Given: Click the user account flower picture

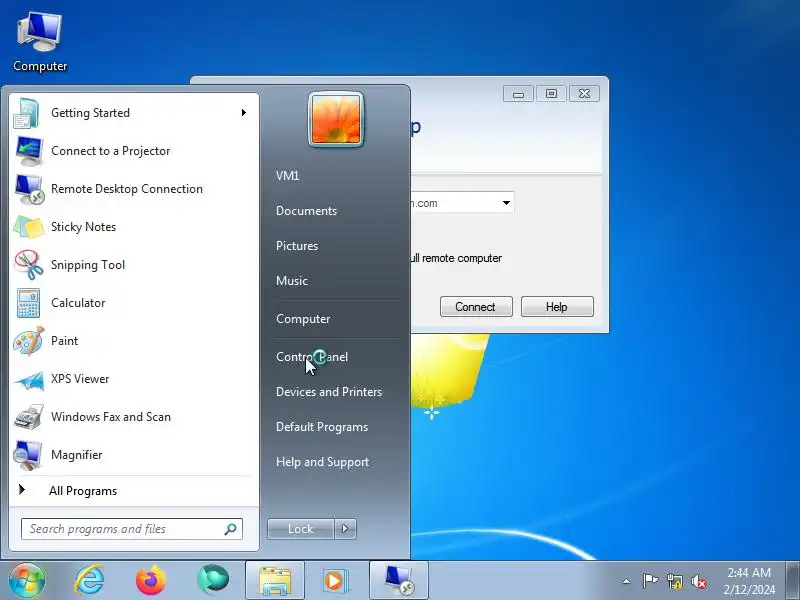Looking at the screenshot, I should click(x=336, y=119).
